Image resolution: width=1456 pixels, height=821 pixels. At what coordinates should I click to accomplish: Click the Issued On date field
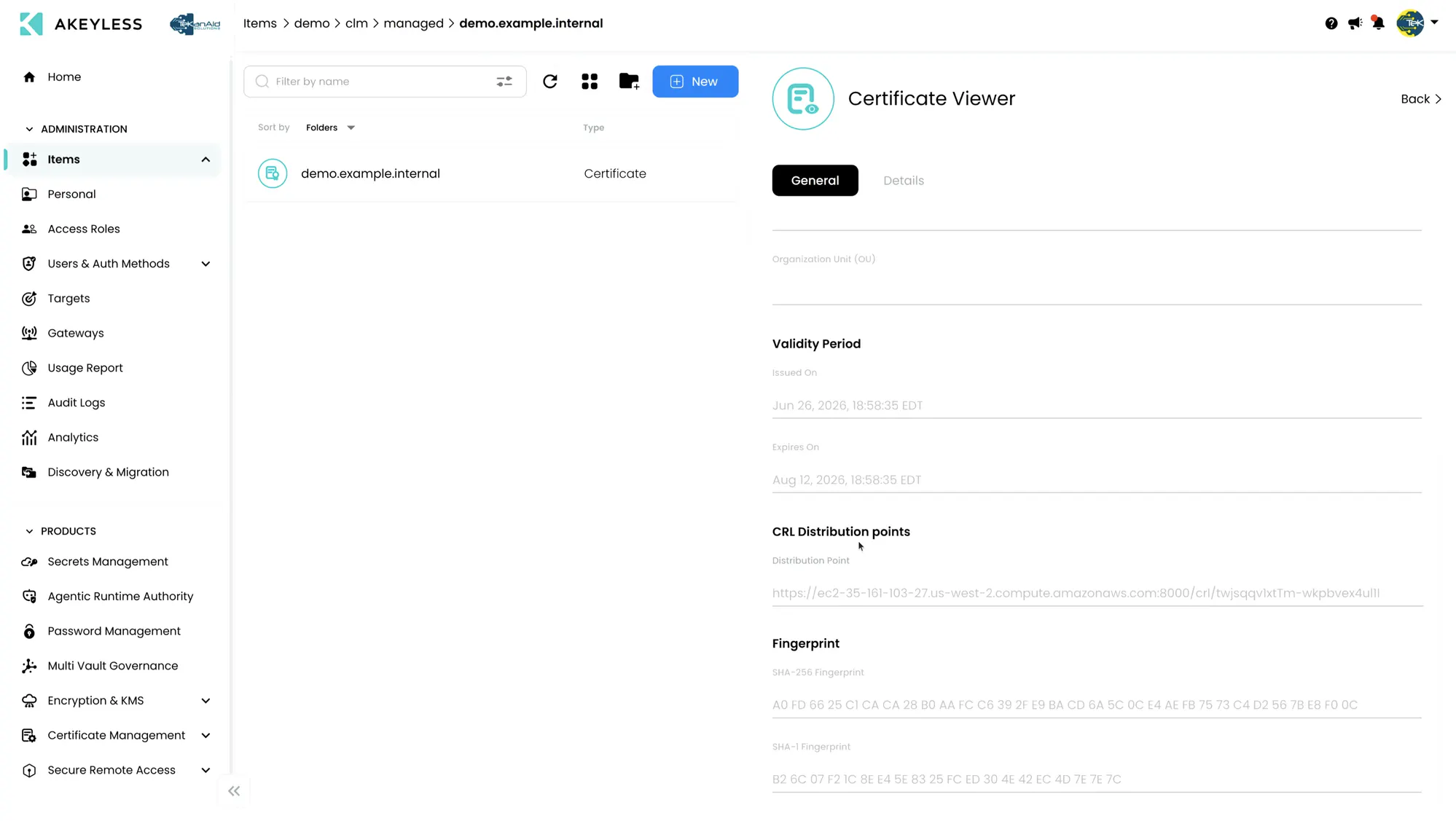tap(1097, 406)
